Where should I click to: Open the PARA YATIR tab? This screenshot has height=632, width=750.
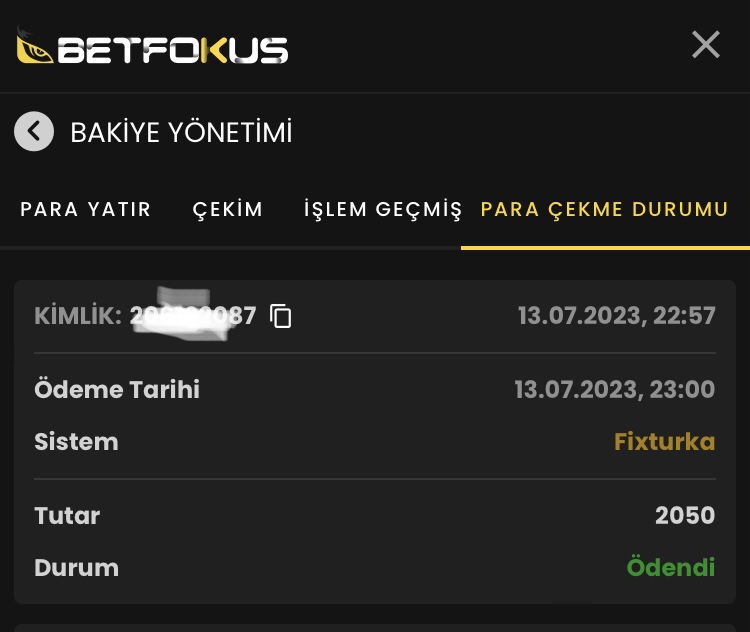tap(86, 210)
